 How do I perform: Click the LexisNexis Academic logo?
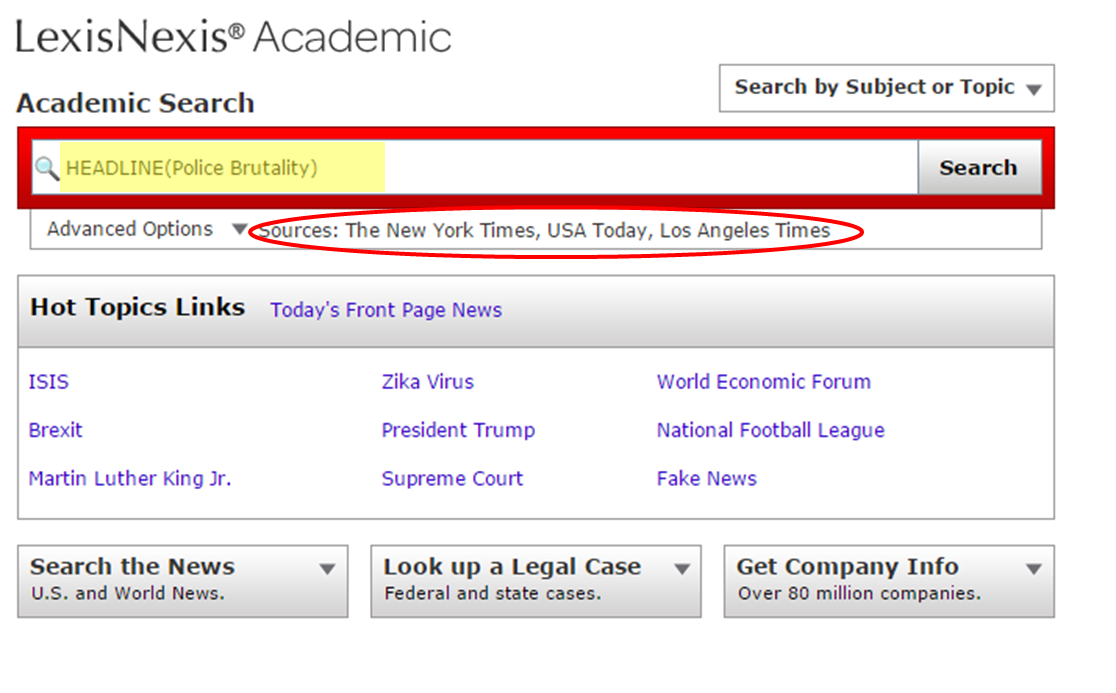point(233,37)
